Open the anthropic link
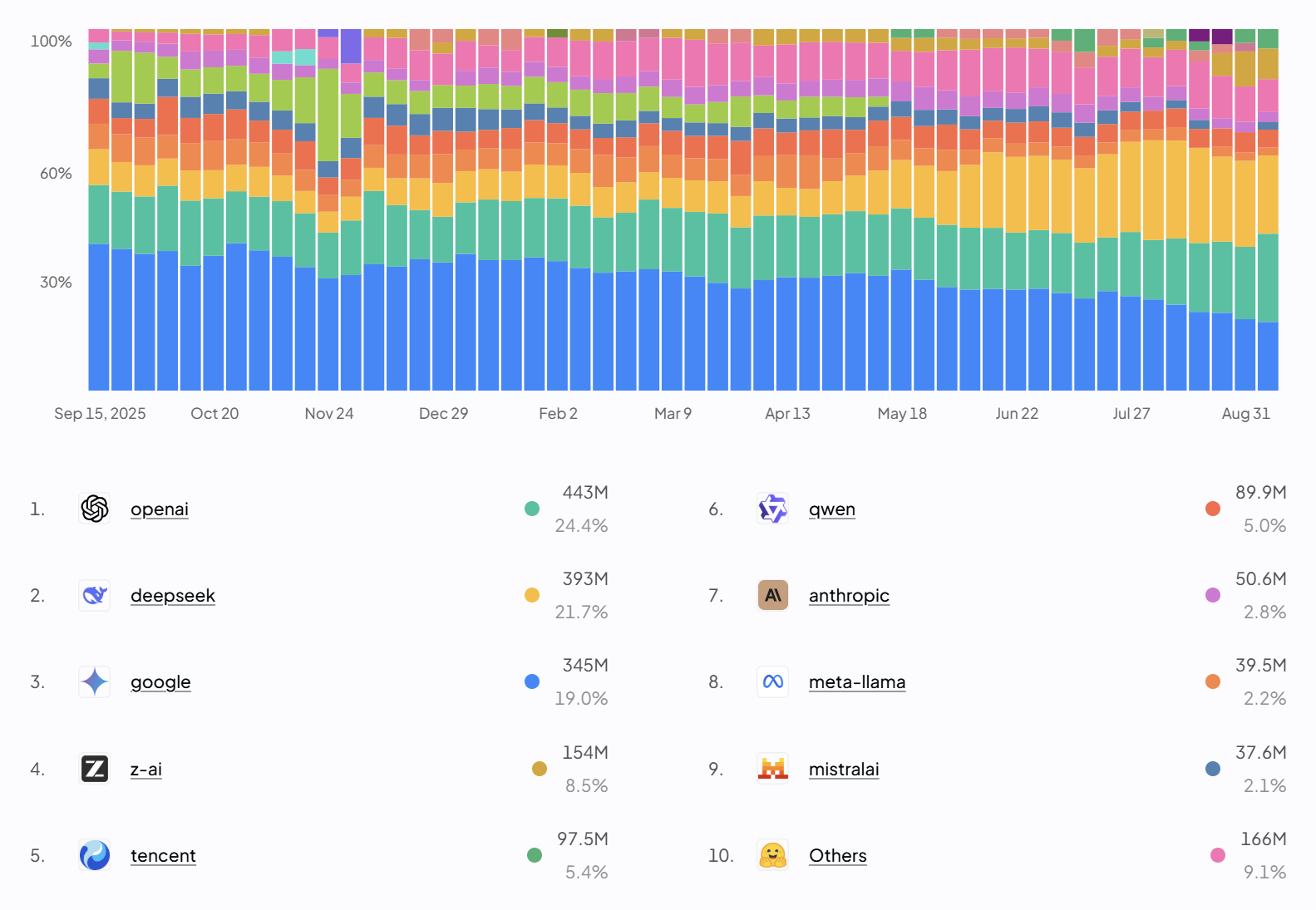 point(849,595)
